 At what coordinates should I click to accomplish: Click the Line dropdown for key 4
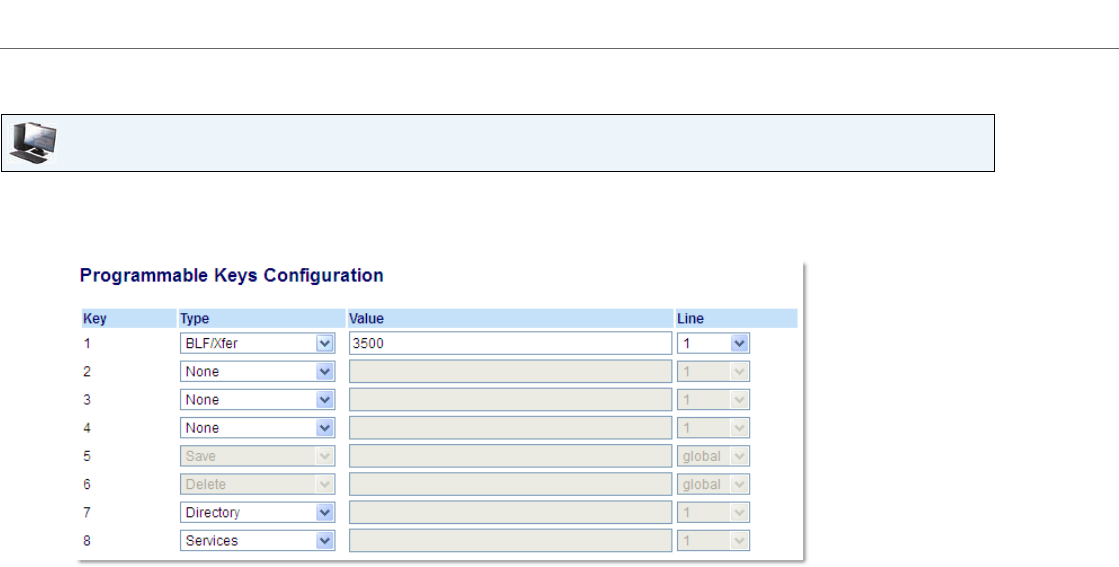pos(713,428)
